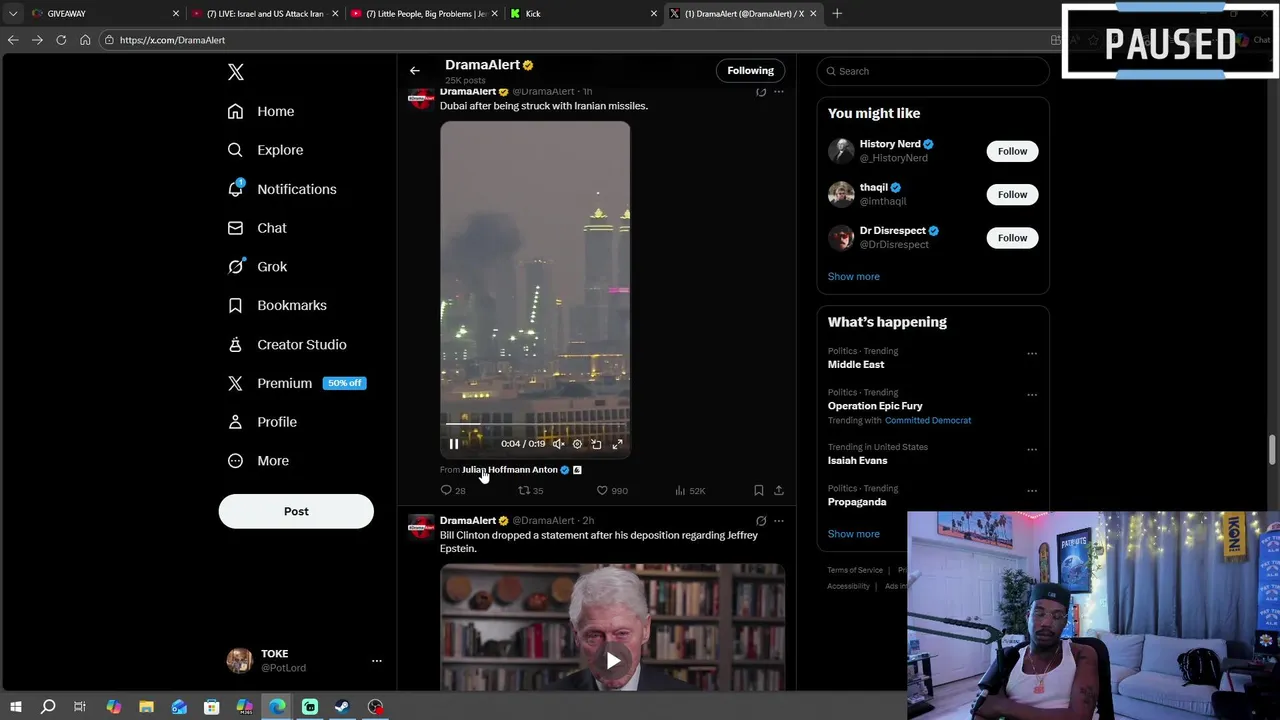Click the Search field on X
1280x720 pixels.
(933, 71)
